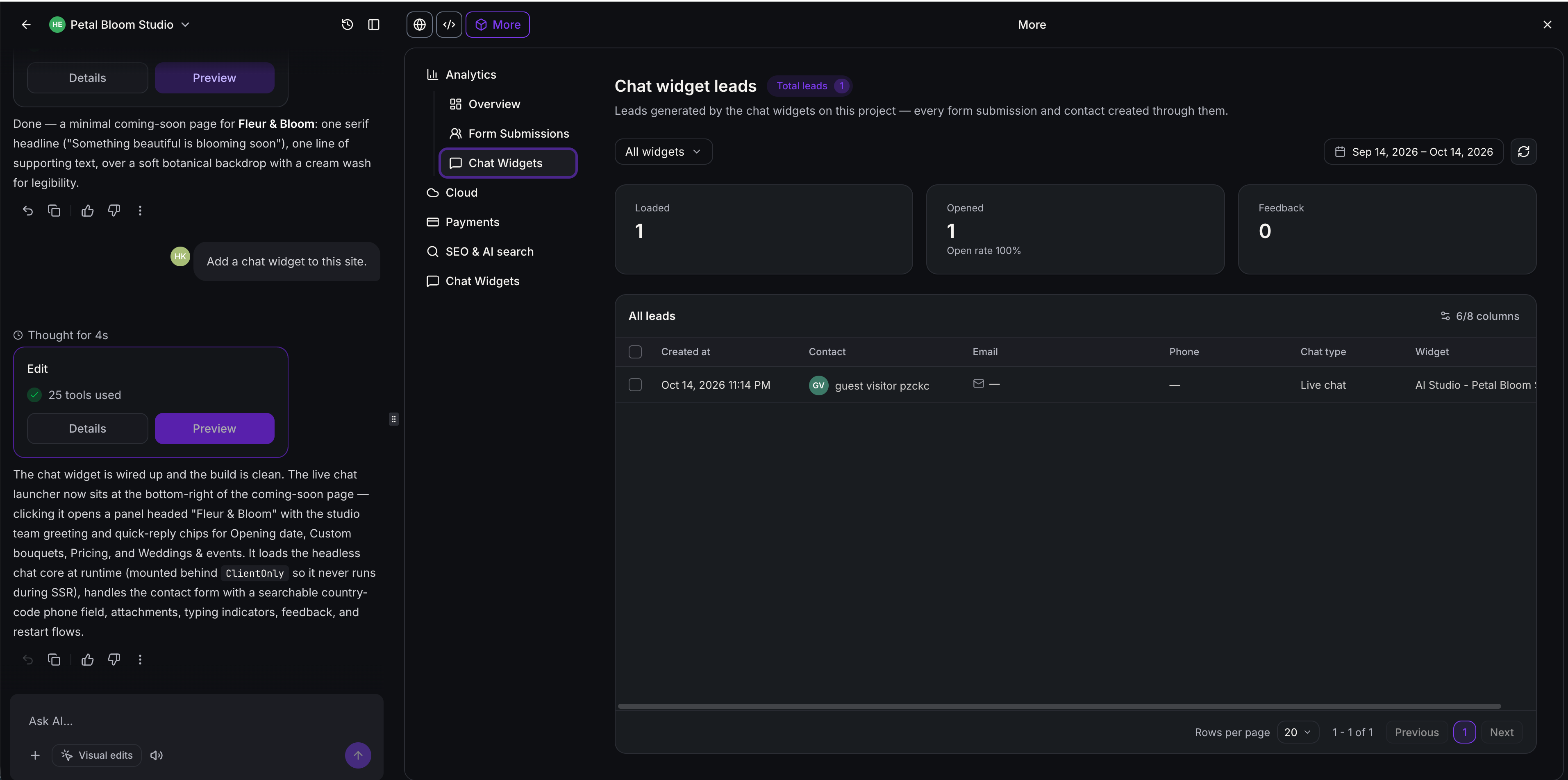Screen dimensions: 1568x780
Task: Toggle the side panel layout icon
Action: point(374,24)
